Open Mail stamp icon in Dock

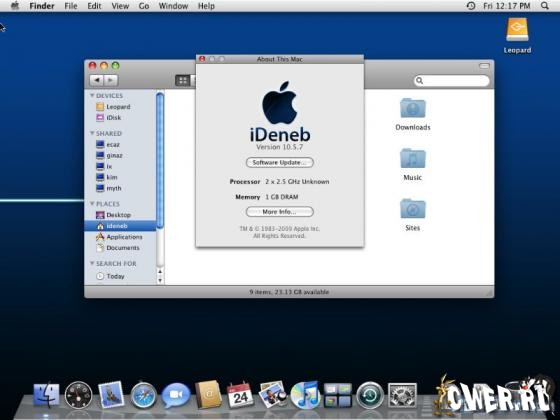tap(111, 395)
